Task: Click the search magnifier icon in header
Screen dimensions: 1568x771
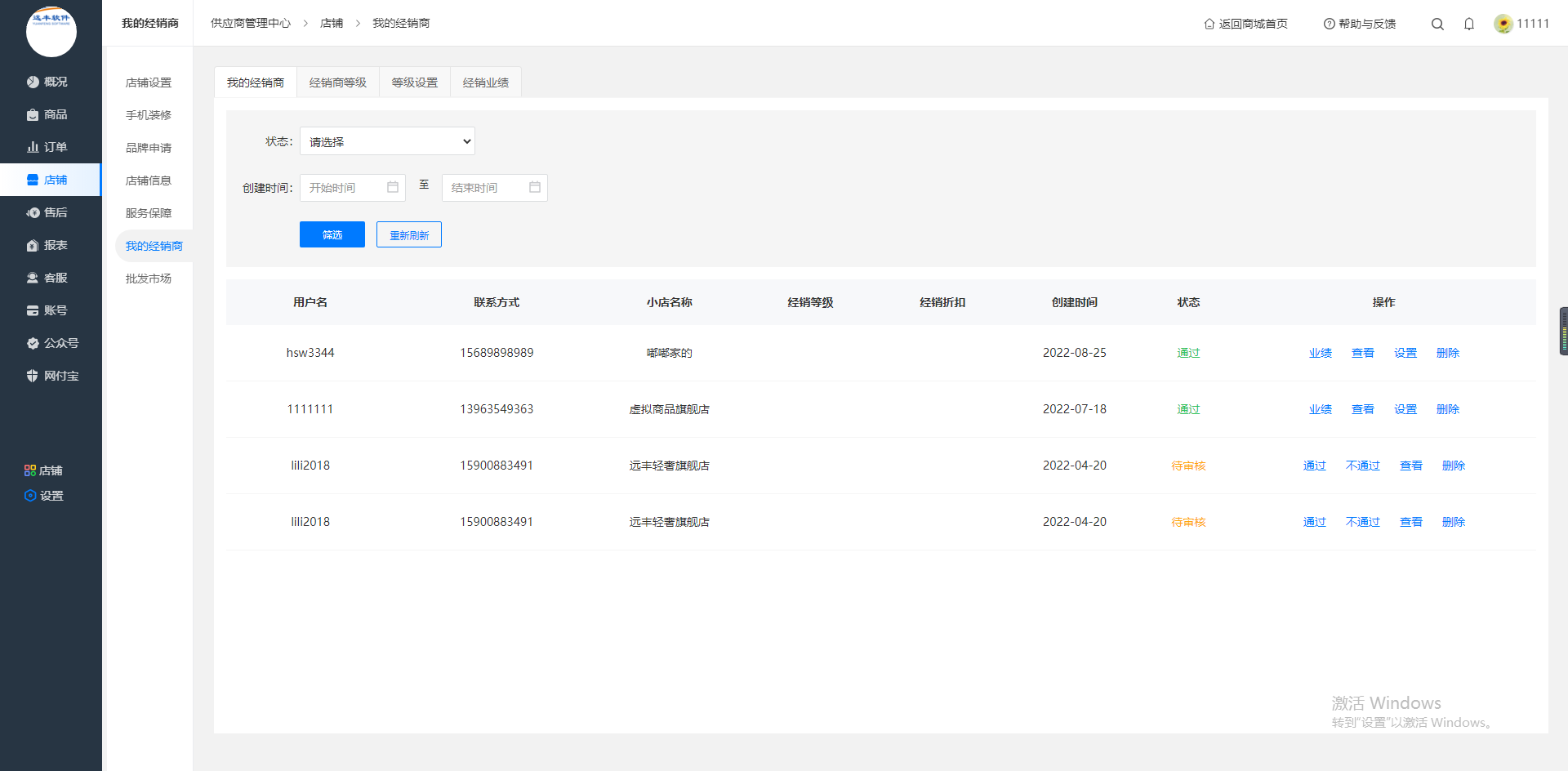Action: (1437, 24)
